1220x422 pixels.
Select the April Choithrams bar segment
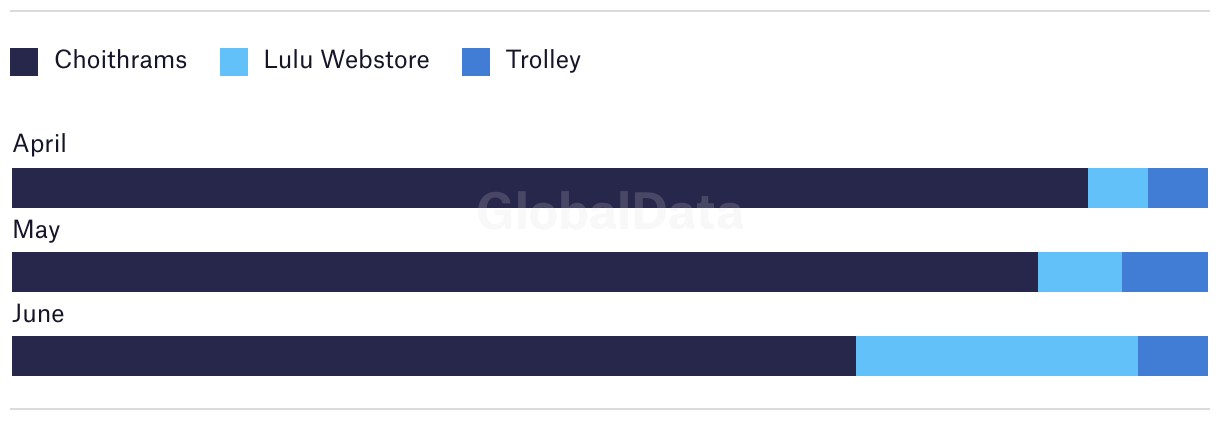point(550,188)
